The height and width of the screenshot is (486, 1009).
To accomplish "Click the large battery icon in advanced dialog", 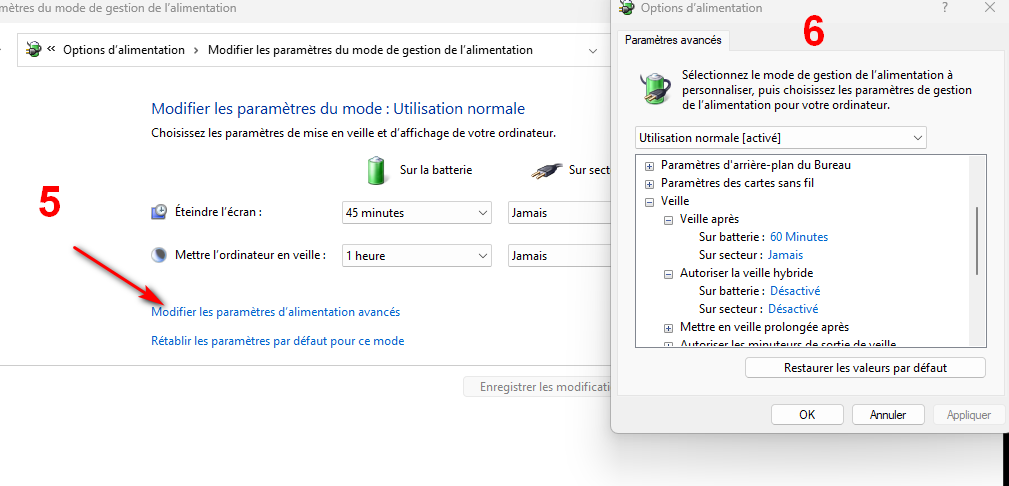I will point(656,88).
